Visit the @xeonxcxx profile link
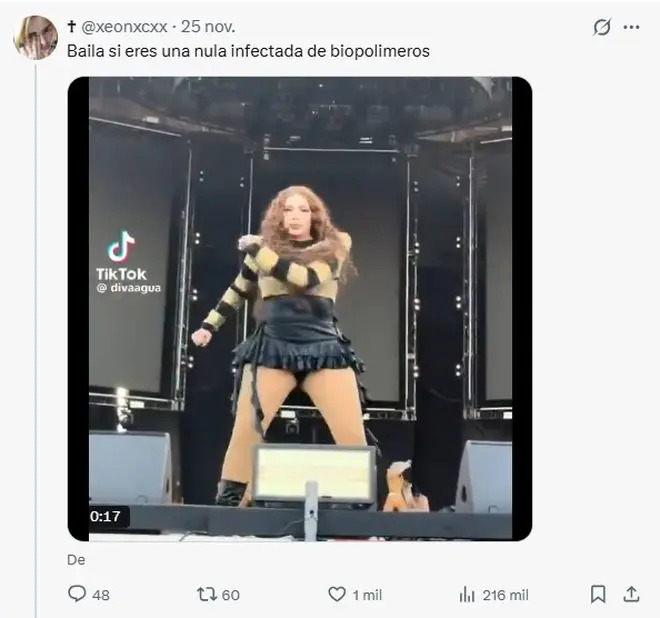The height and width of the screenshot is (618, 660). (x=122, y=27)
